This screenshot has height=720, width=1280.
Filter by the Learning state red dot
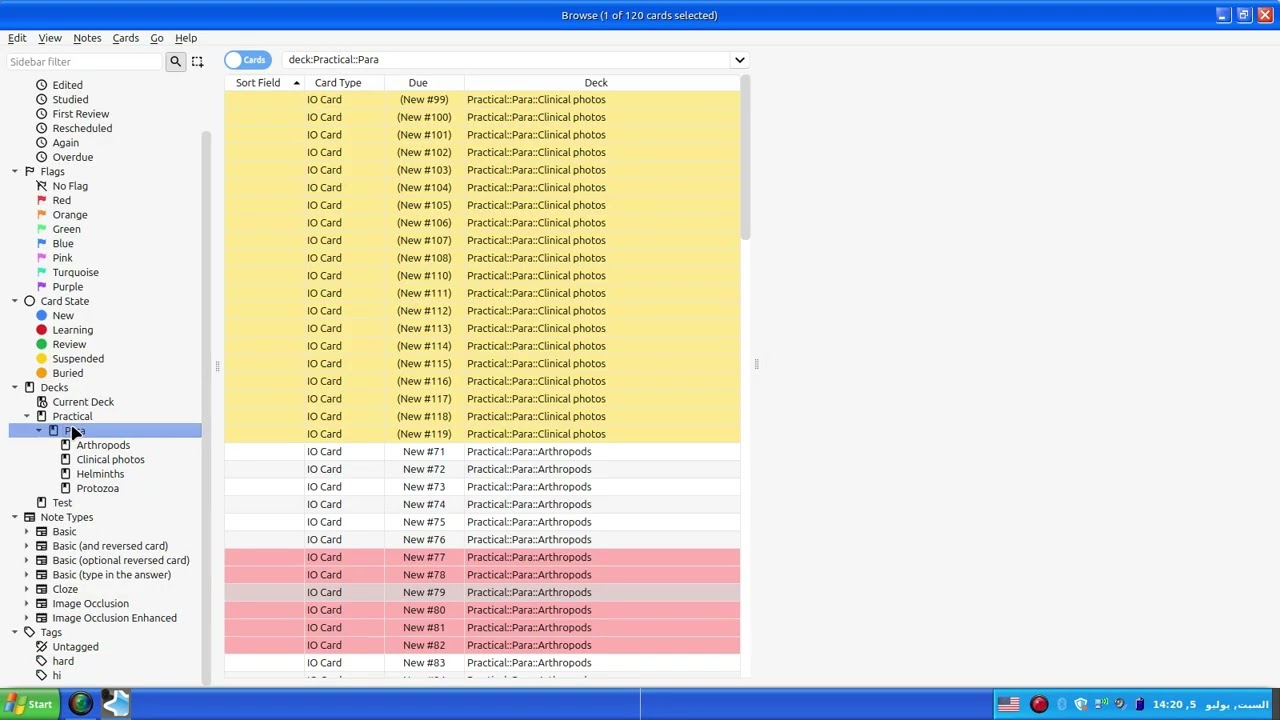click(x=41, y=330)
